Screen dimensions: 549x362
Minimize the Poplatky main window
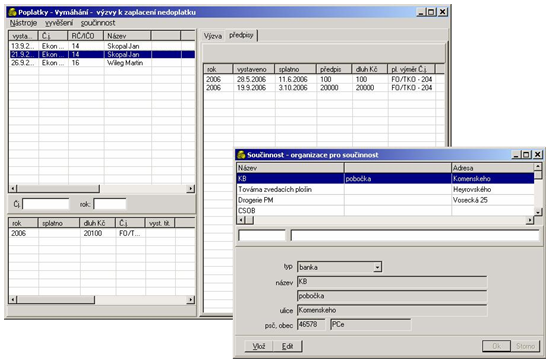(421, 12)
